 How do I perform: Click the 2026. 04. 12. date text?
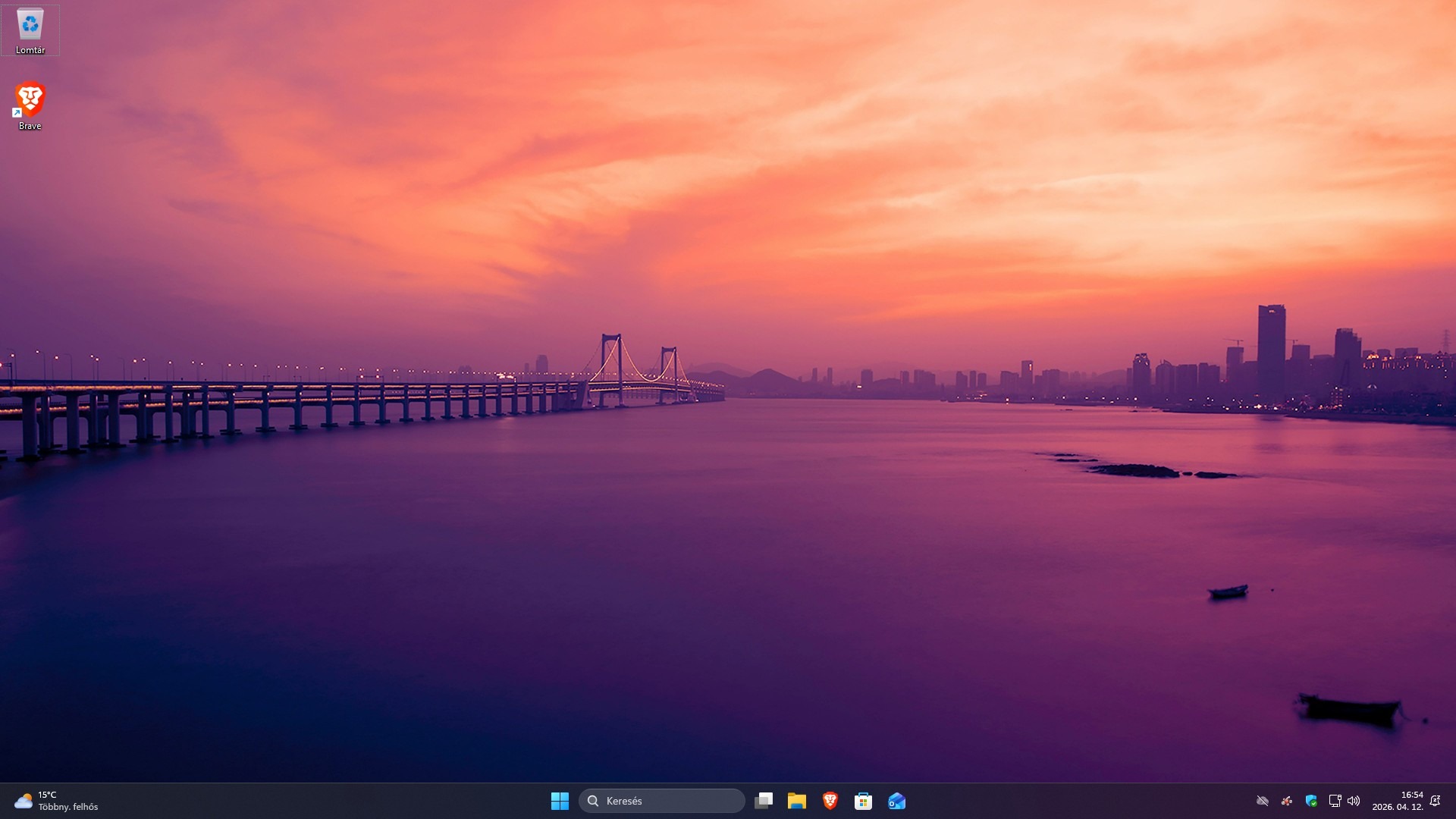pyautogui.click(x=1397, y=807)
